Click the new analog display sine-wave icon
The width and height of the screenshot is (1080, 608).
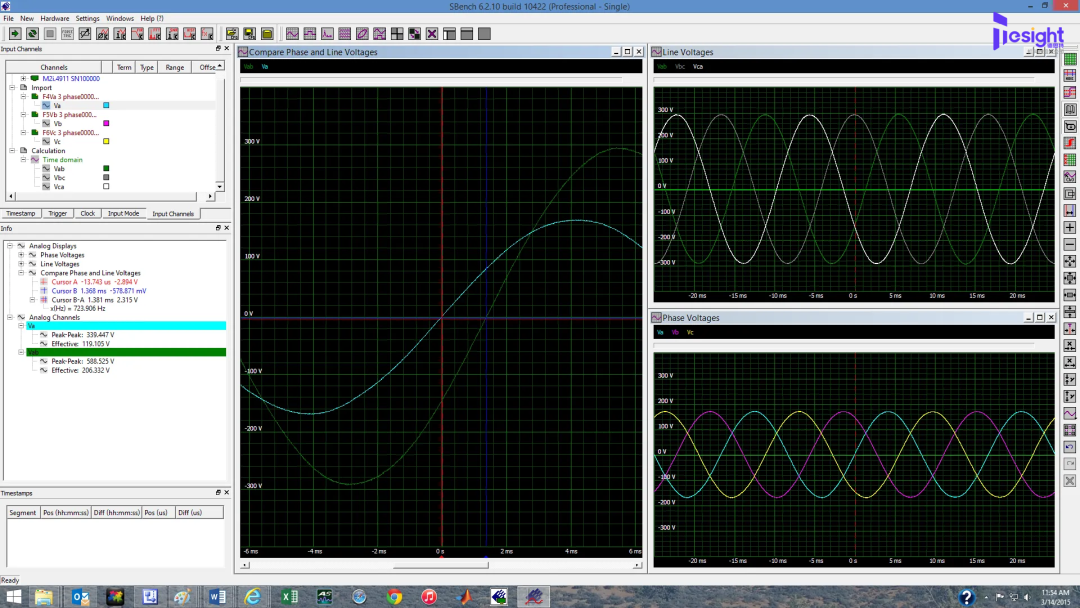point(292,34)
